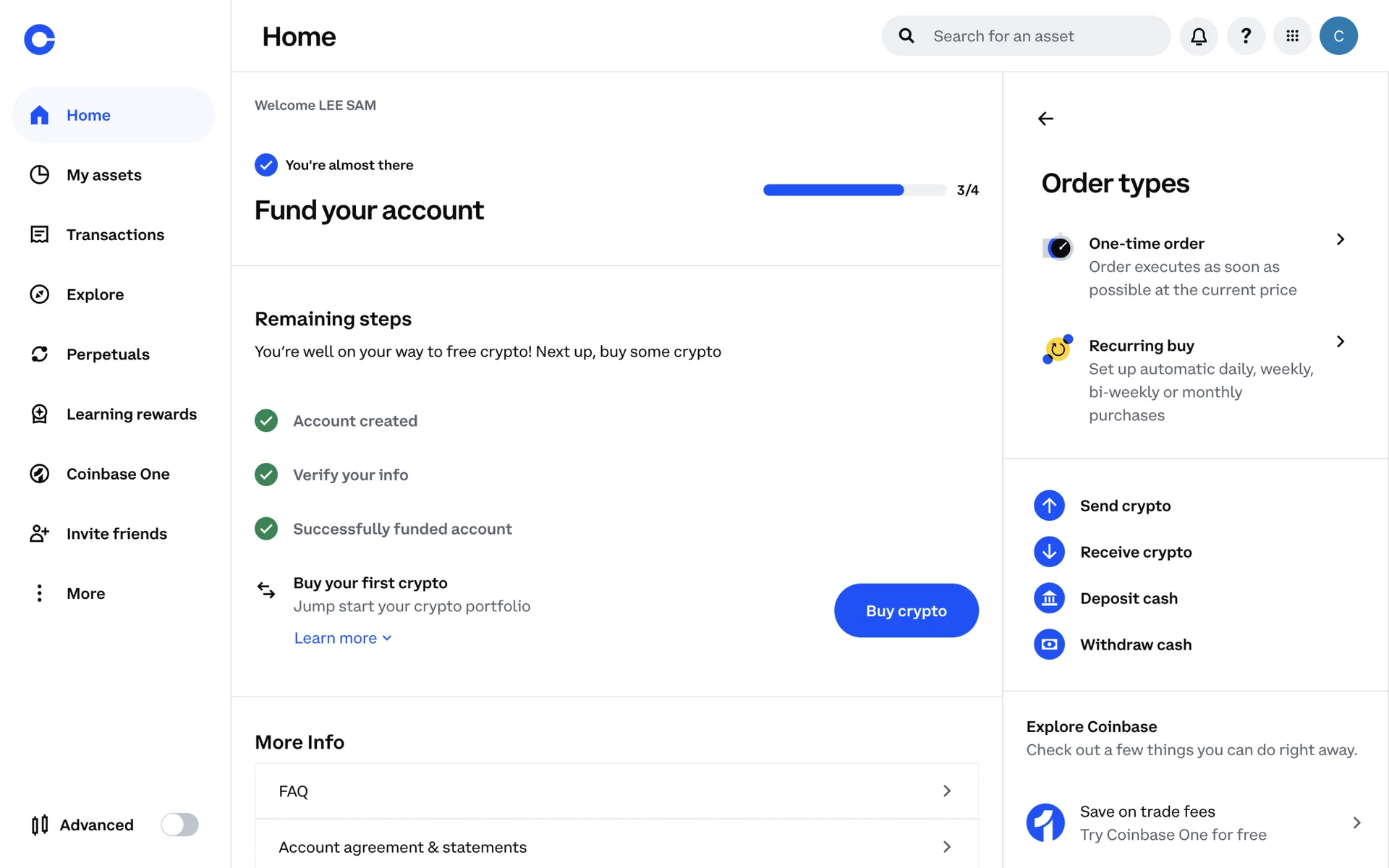The width and height of the screenshot is (1389, 868).
Task: Toggle the Advanced mode switch
Action: [179, 825]
